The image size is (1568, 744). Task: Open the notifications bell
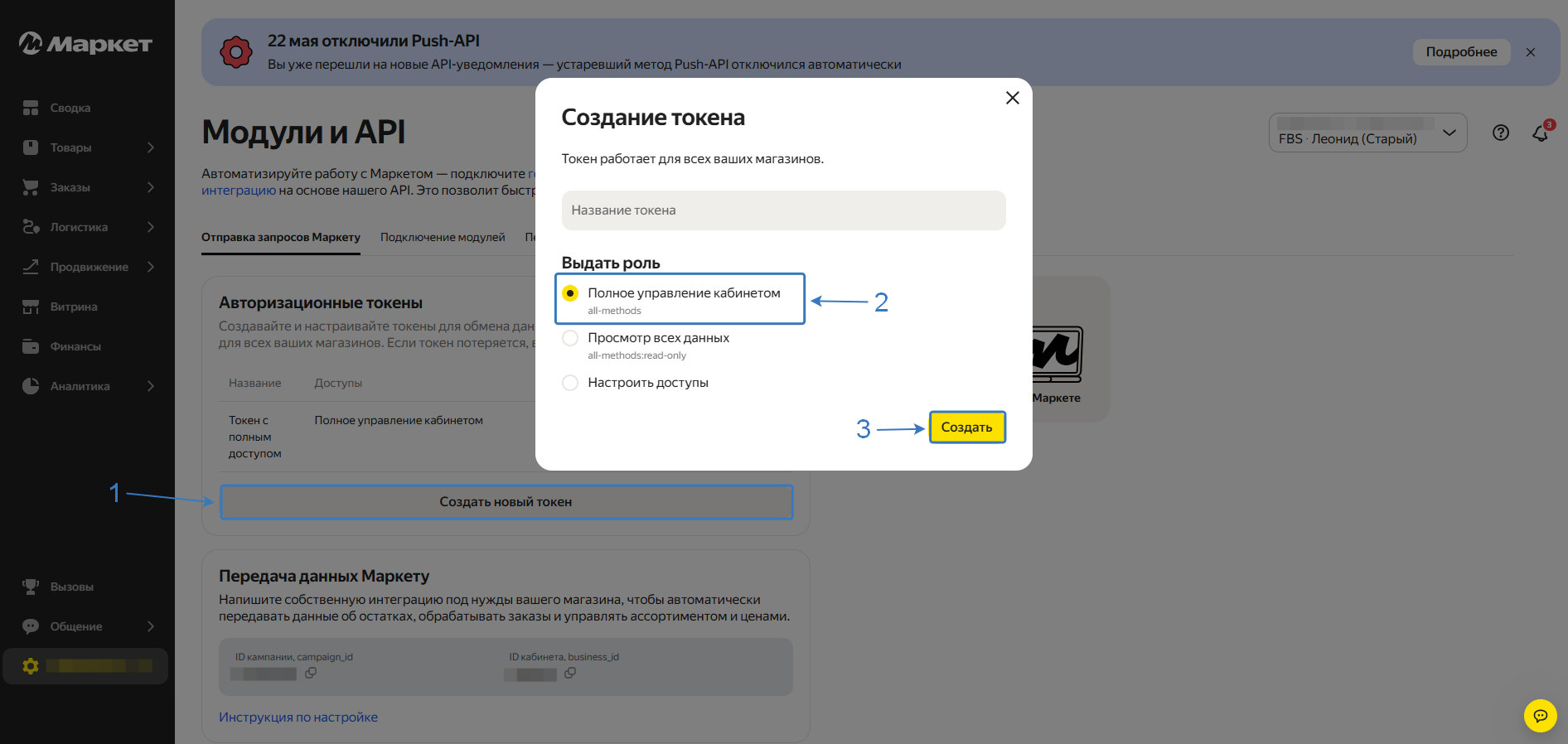pyautogui.click(x=1541, y=133)
